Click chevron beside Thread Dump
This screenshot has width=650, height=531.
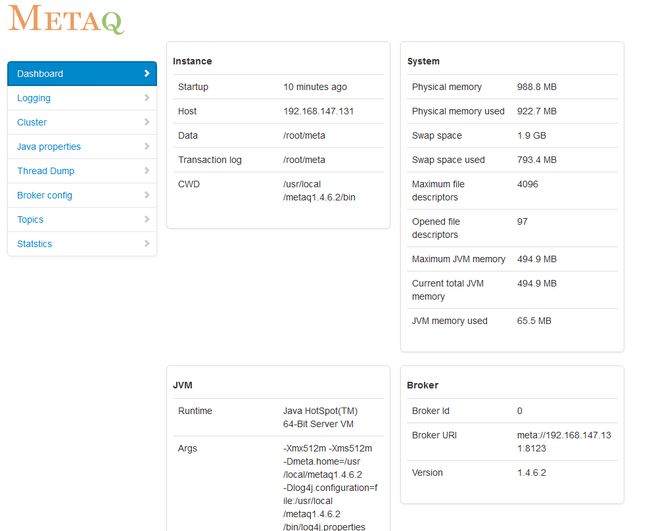[x=147, y=171]
